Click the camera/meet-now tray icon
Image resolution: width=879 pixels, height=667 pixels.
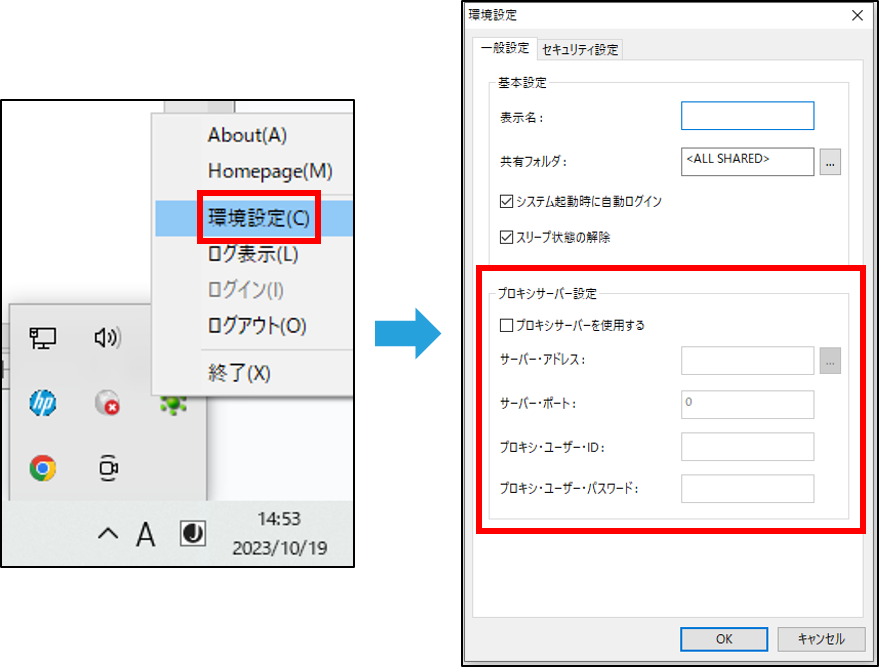(x=108, y=468)
